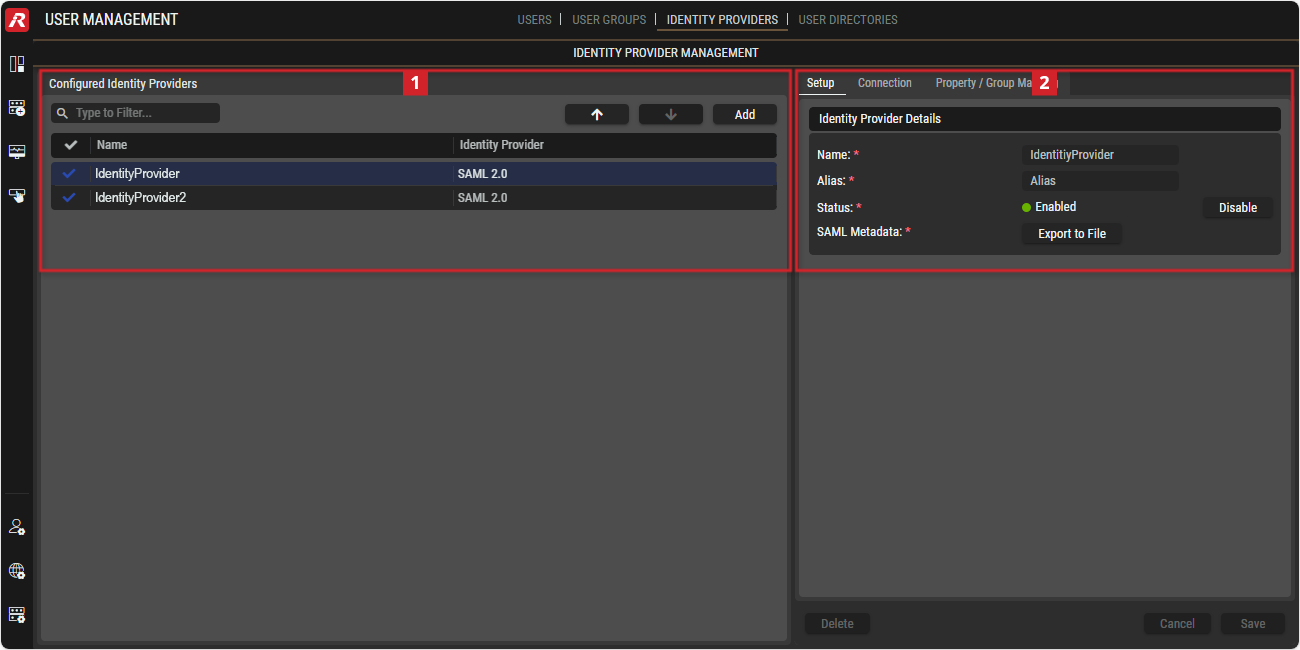Click the search magnifier icon in filter

pyautogui.click(x=62, y=113)
